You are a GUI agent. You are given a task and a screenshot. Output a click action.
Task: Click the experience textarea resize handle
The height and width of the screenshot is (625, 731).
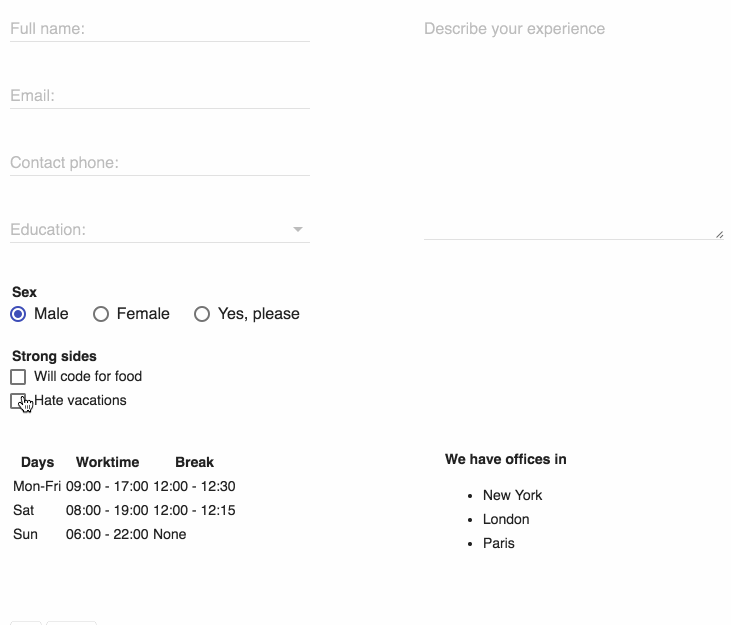719,234
